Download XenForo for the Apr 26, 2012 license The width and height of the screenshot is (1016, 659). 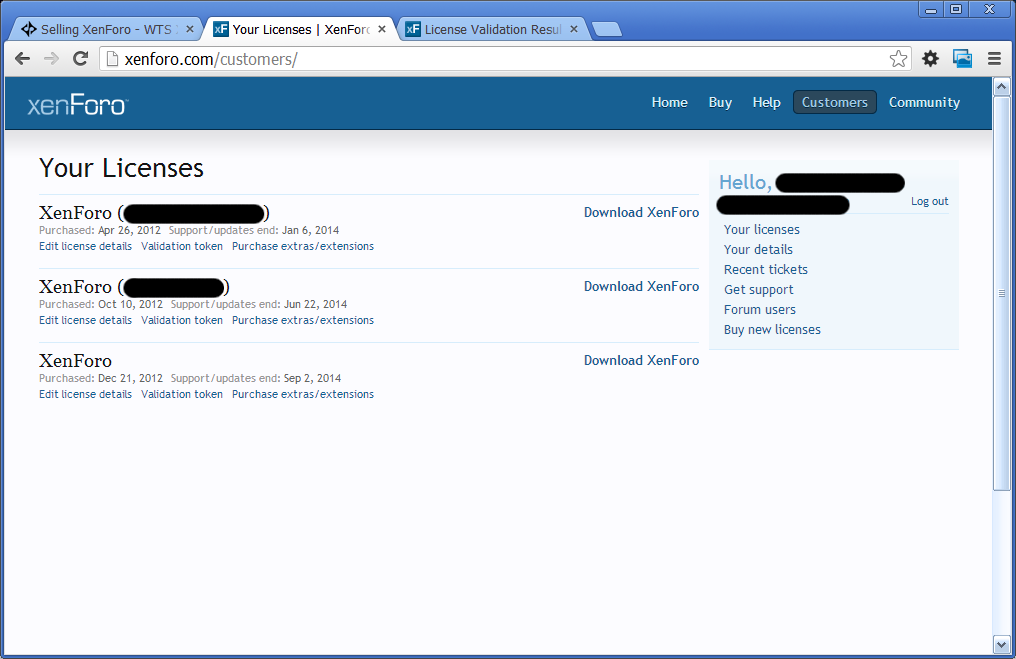[641, 213]
